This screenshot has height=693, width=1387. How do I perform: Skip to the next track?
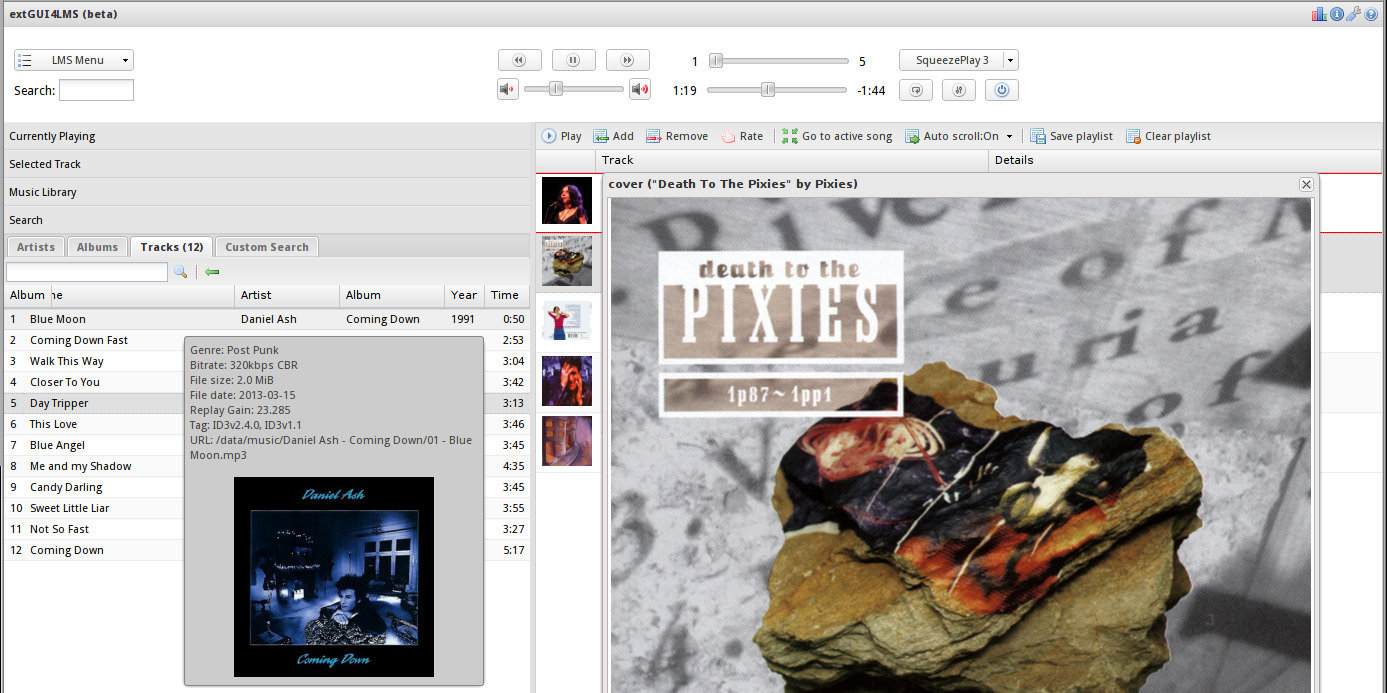[627, 60]
